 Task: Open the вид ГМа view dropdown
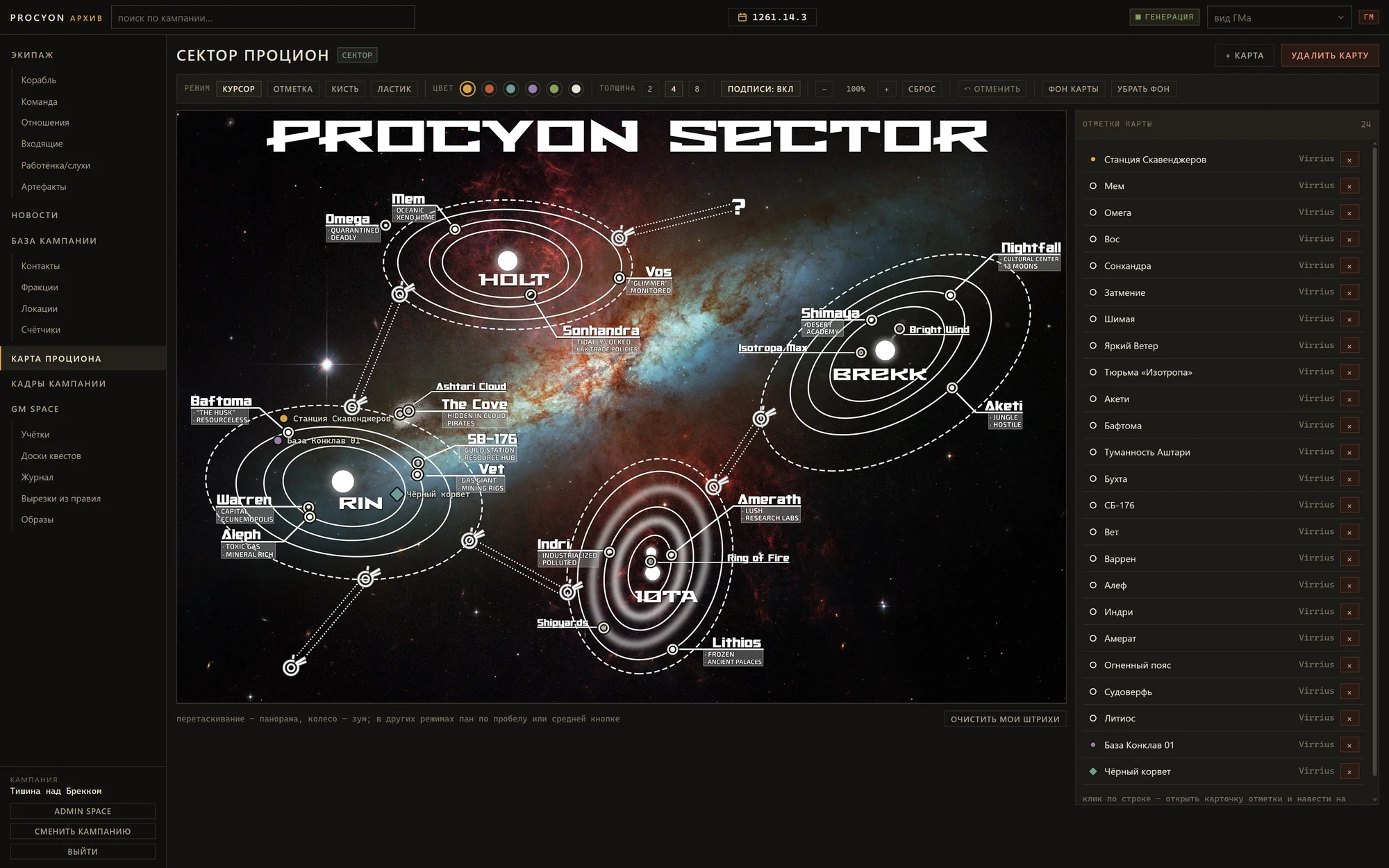coord(1279,17)
